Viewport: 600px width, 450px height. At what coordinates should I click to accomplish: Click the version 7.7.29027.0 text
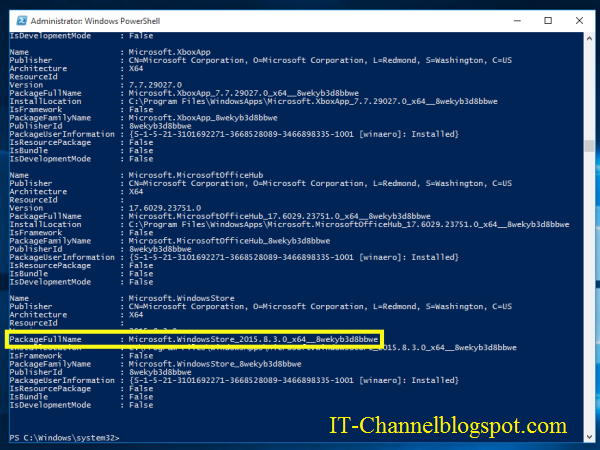coord(155,85)
